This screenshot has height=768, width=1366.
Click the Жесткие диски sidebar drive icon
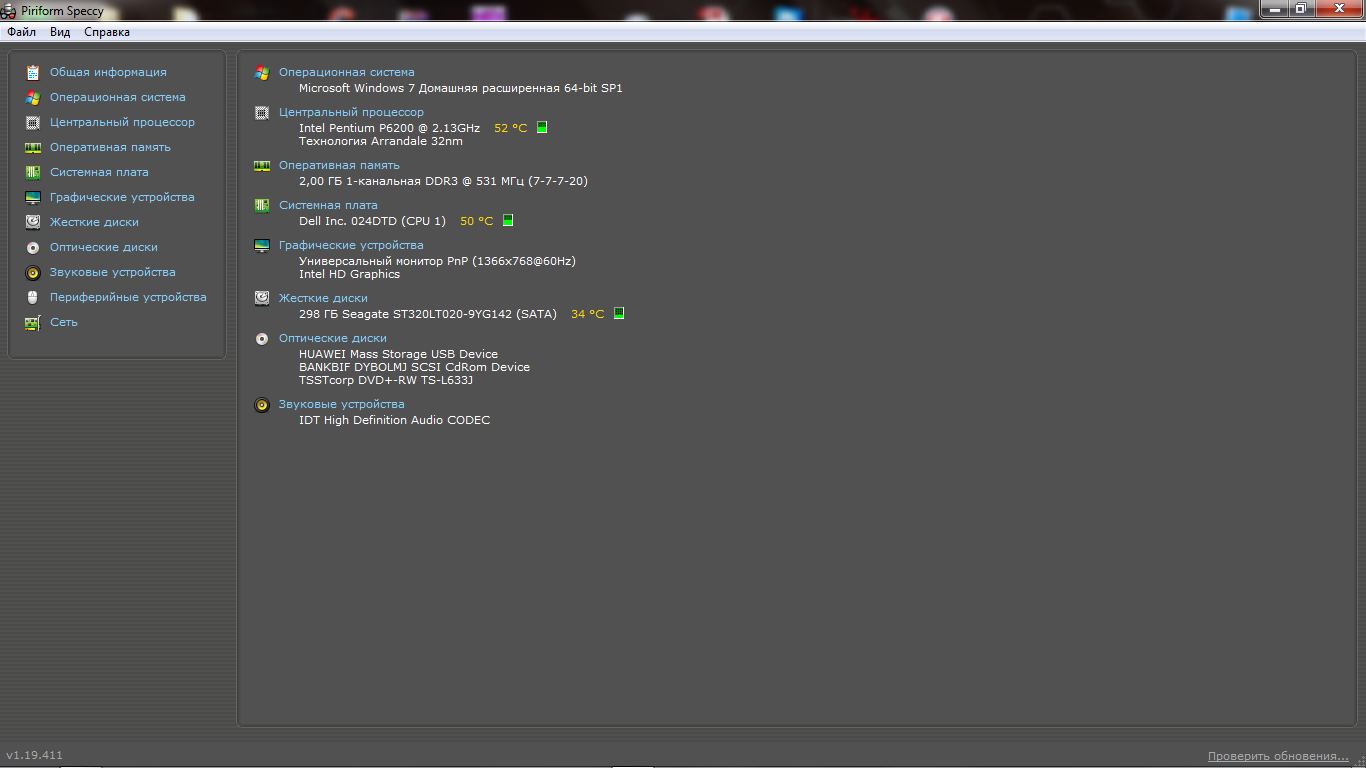(x=33, y=222)
